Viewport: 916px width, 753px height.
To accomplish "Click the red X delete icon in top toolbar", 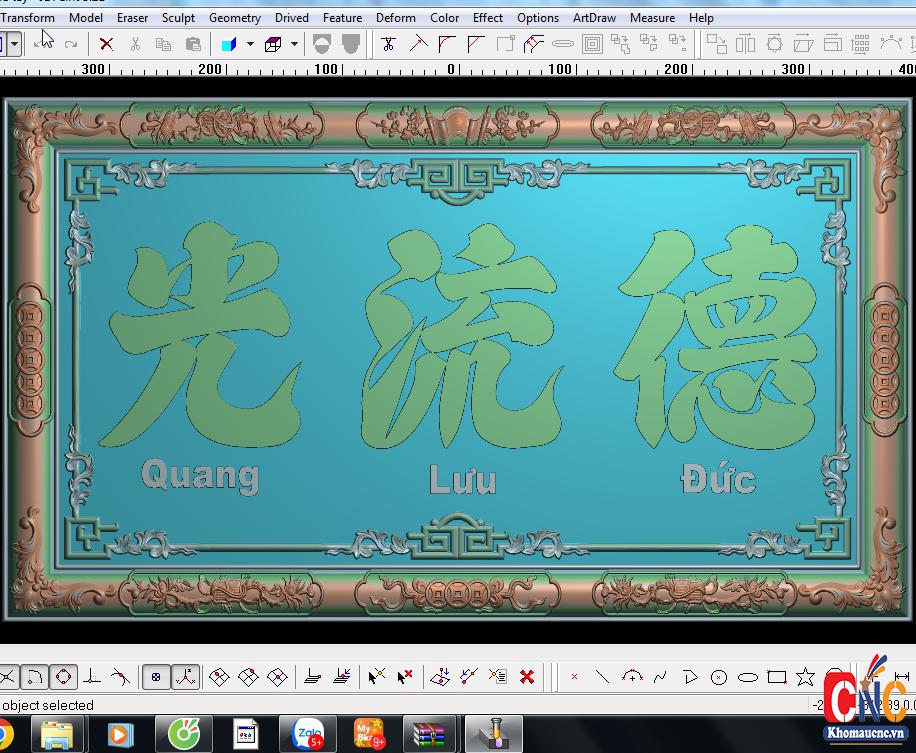I will click(x=106, y=44).
